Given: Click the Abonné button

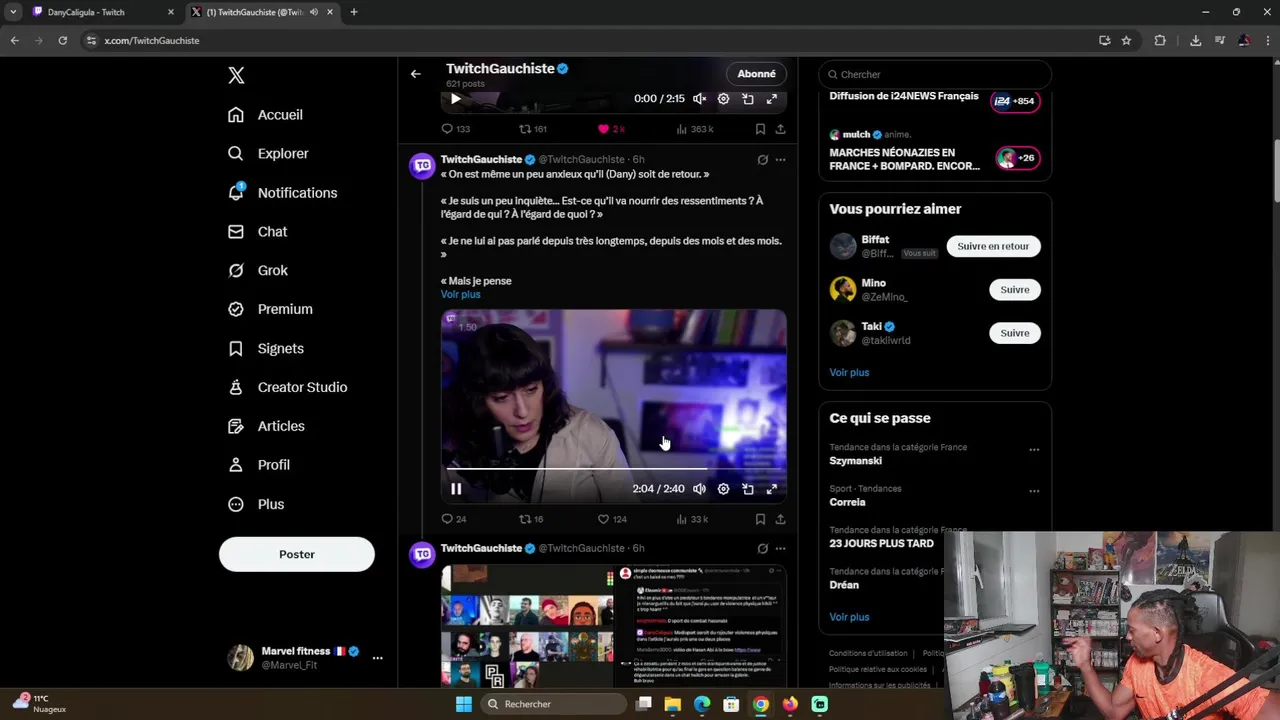Looking at the screenshot, I should tap(756, 74).
